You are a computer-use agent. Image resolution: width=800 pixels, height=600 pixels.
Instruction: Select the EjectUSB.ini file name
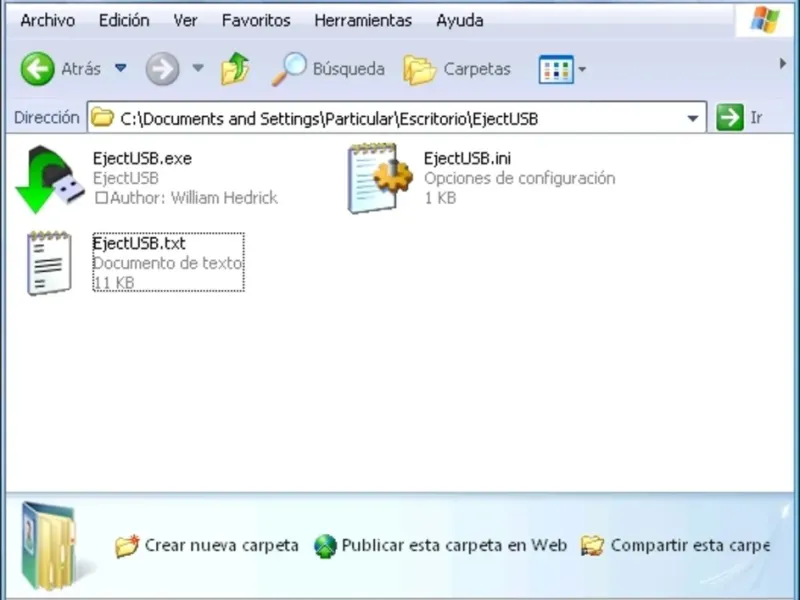click(467, 159)
